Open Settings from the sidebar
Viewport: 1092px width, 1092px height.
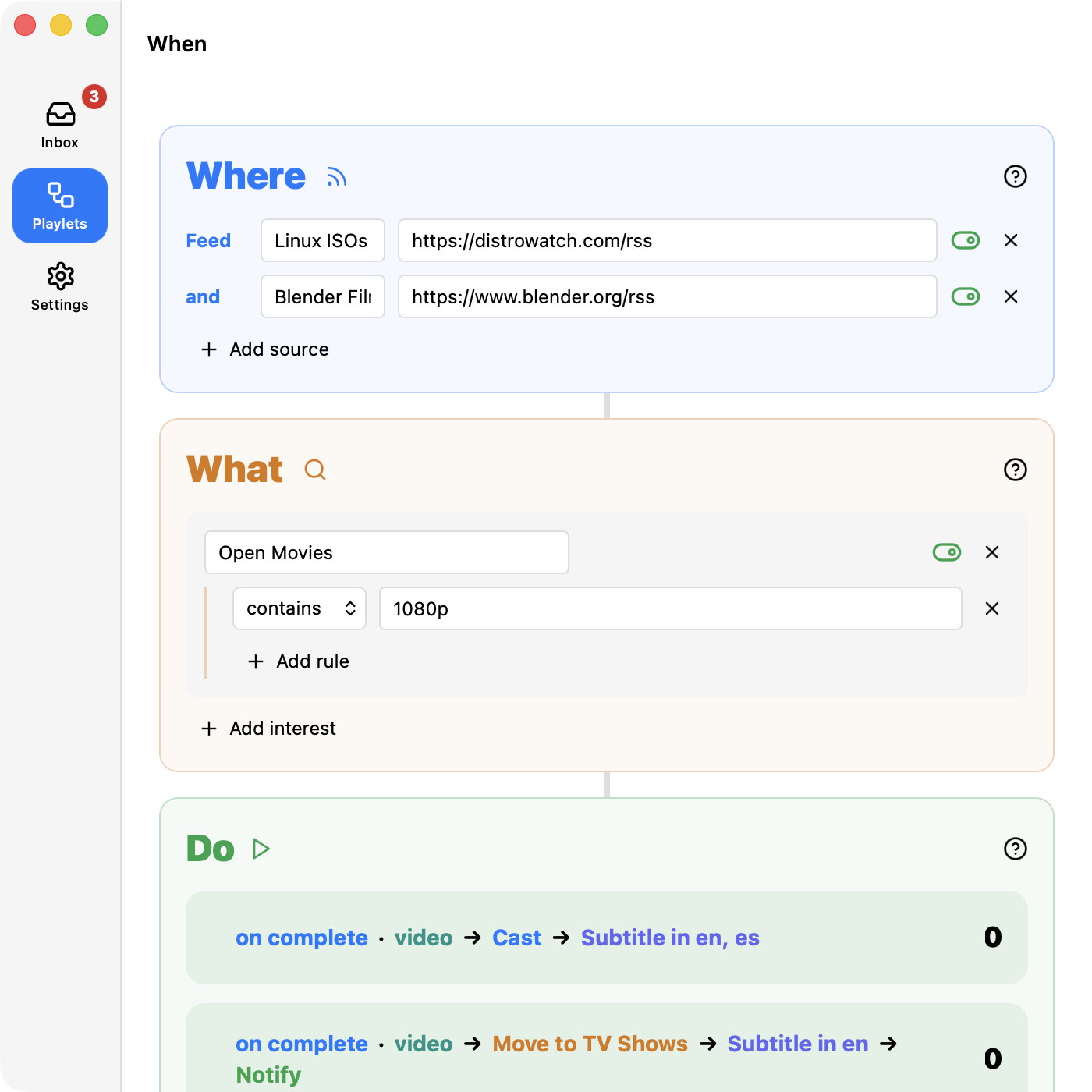click(x=60, y=287)
